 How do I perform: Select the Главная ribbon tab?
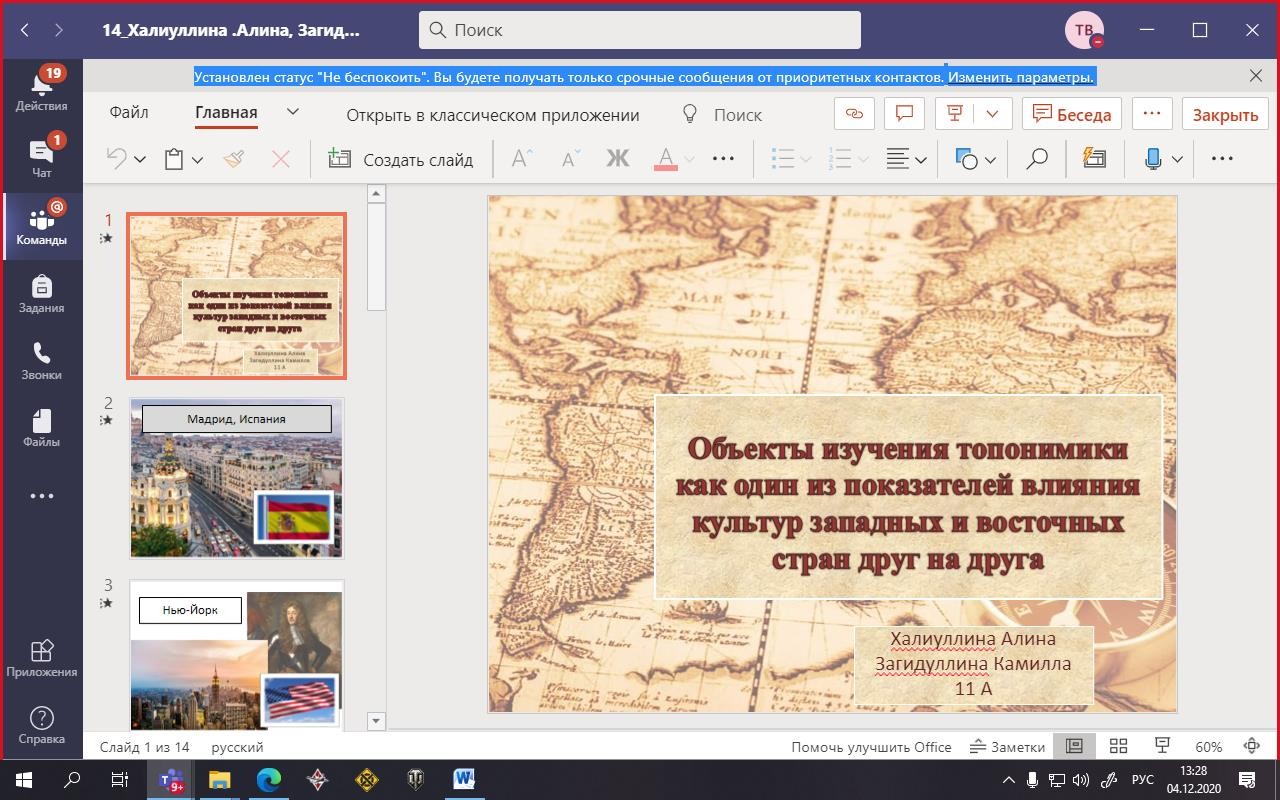(x=226, y=113)
